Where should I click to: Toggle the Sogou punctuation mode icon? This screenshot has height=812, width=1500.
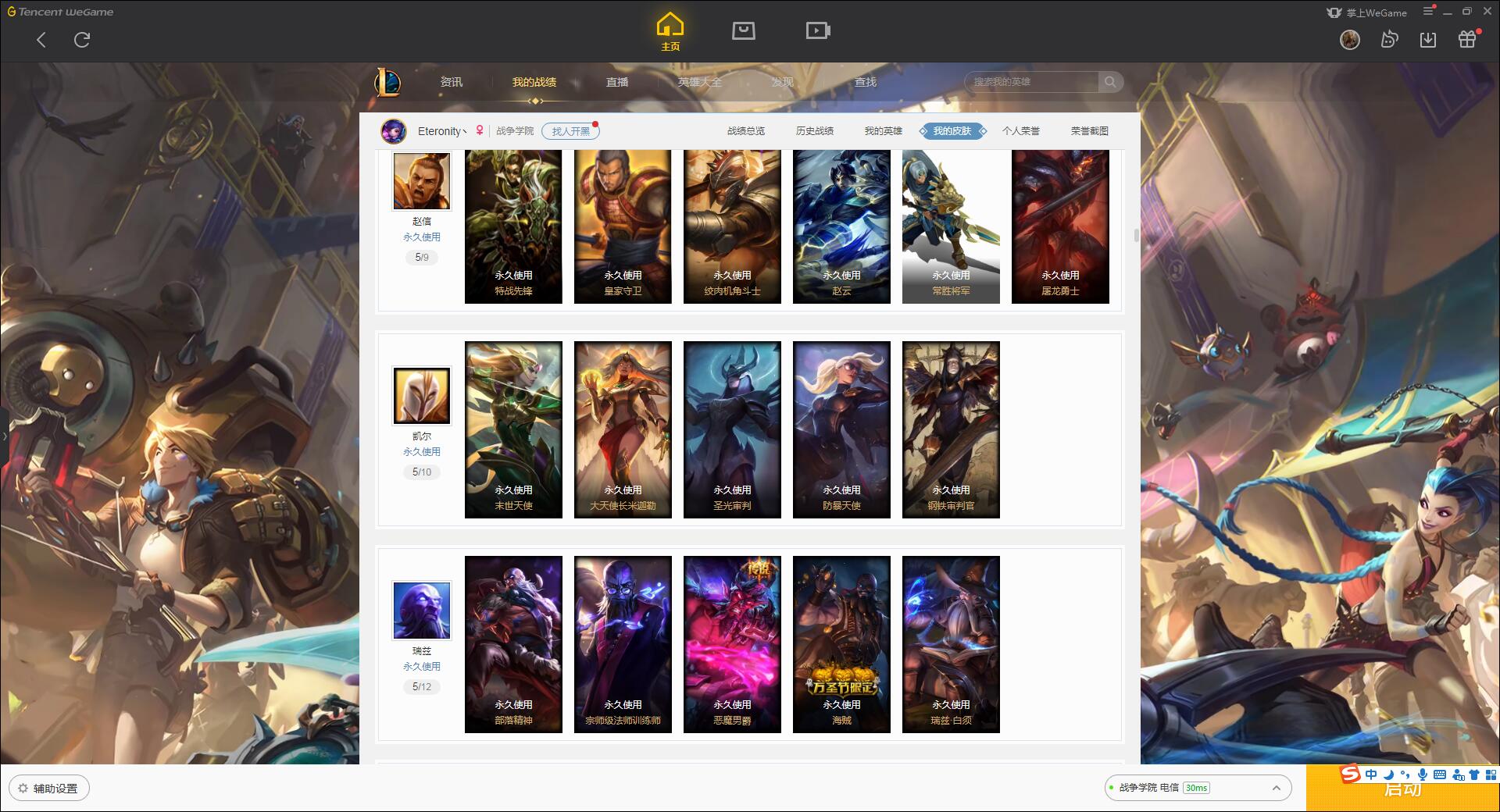1405,775
